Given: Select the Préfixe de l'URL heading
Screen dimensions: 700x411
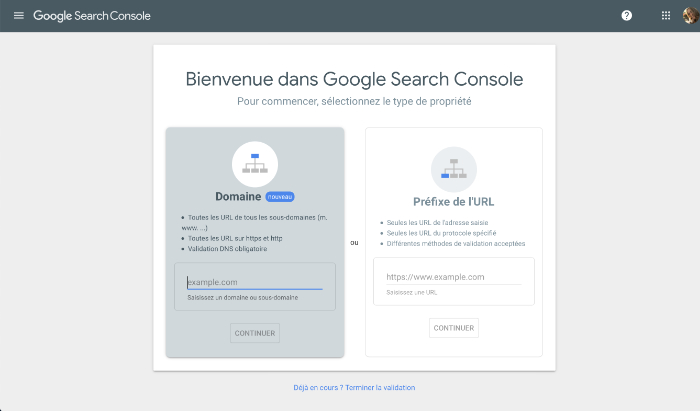Looking at the screenshot, I should 453,201.
